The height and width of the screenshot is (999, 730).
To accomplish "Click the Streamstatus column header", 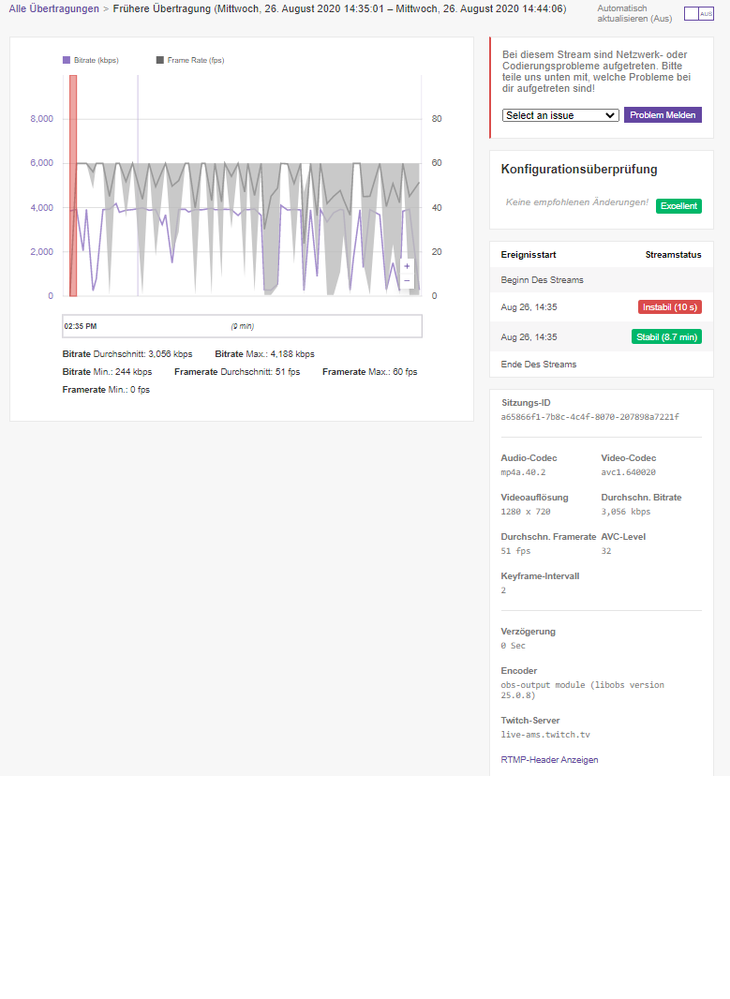I will point(672,255).
